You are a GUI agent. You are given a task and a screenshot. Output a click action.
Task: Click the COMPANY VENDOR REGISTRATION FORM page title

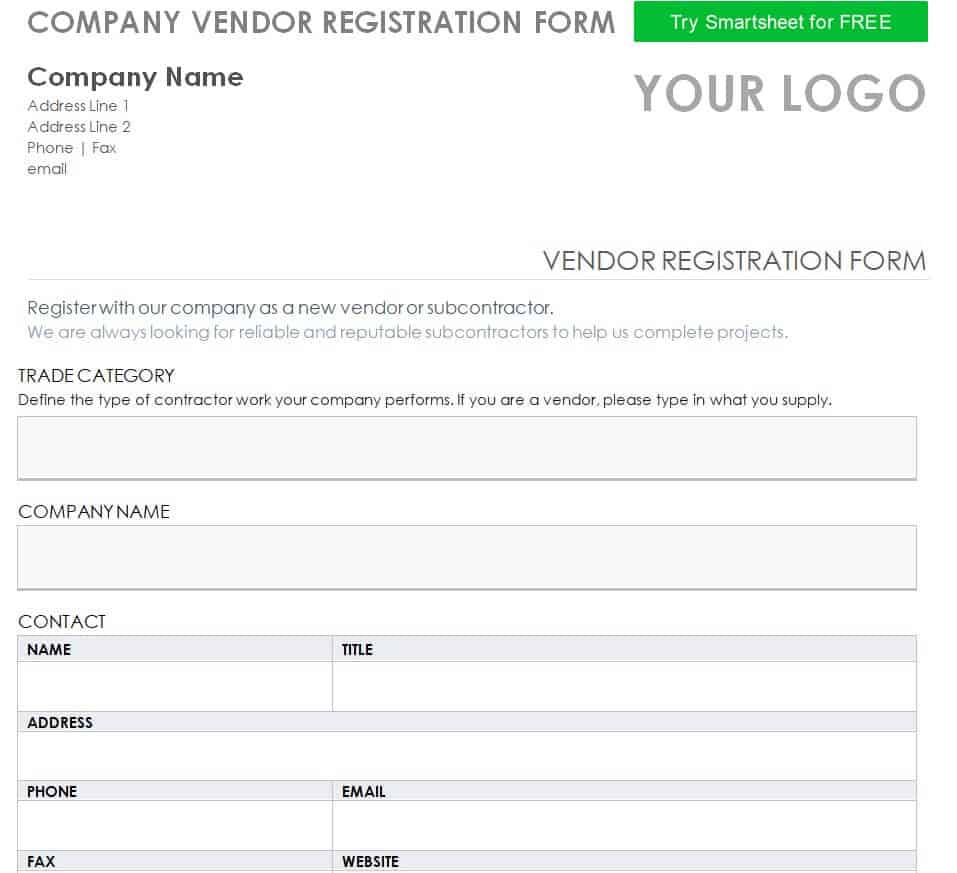(x=321, y=22)
